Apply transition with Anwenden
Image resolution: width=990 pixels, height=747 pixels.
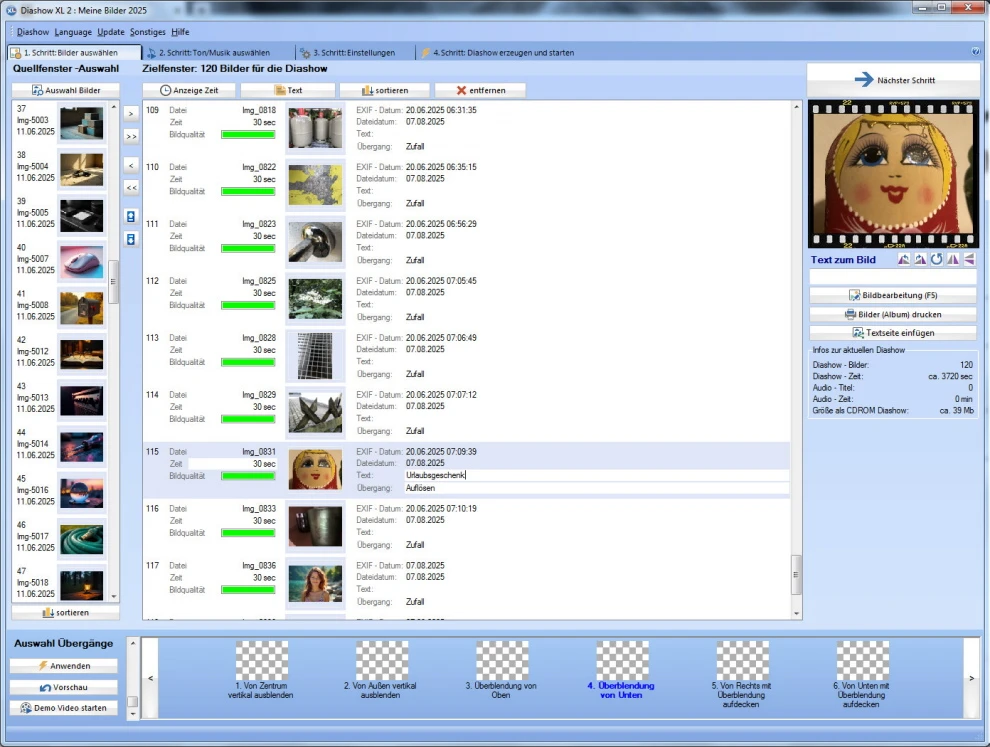click(x=64, y=666)
